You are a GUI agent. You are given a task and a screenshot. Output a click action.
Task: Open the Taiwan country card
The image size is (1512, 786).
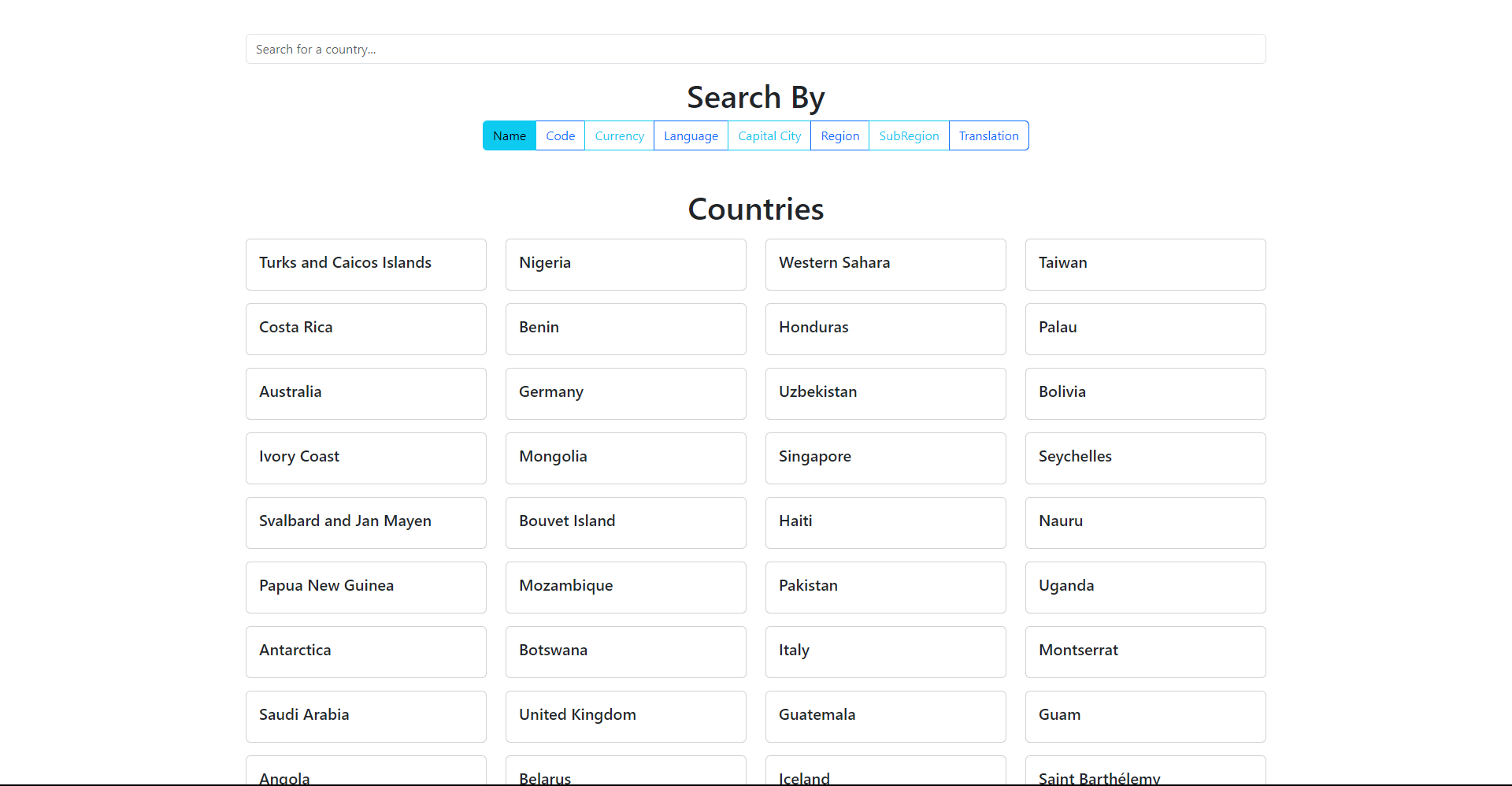tap(1145, 264)
